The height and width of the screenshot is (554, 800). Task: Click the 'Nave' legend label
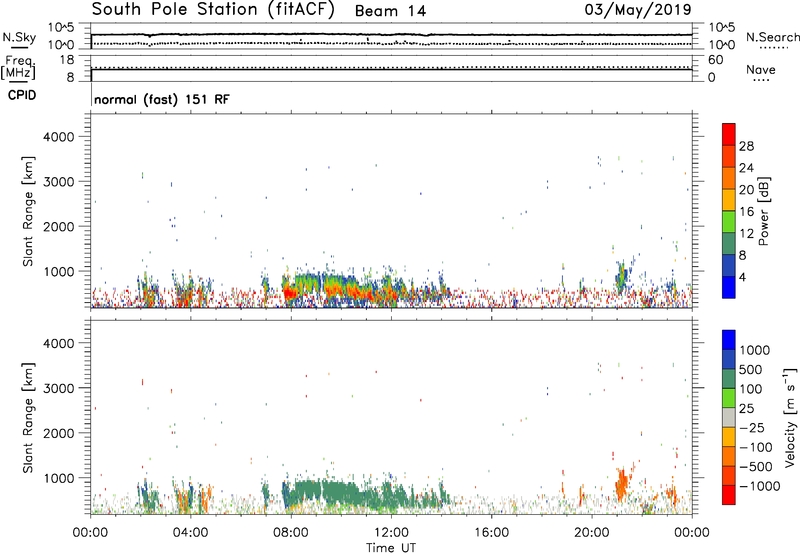(x=761, y=70)
